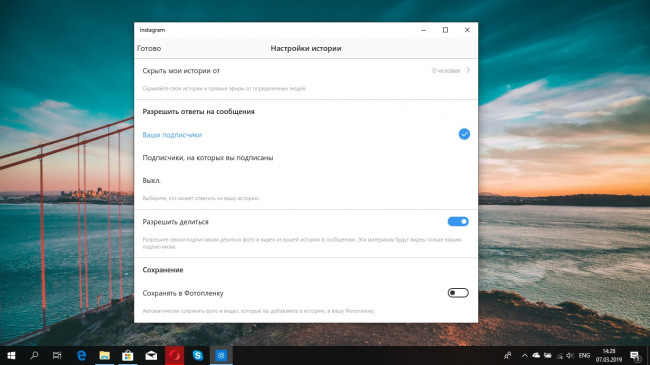650x365 pixels.
Task: Expand the '0 человек' chevron arrow
Action: [x=468, y=71]
